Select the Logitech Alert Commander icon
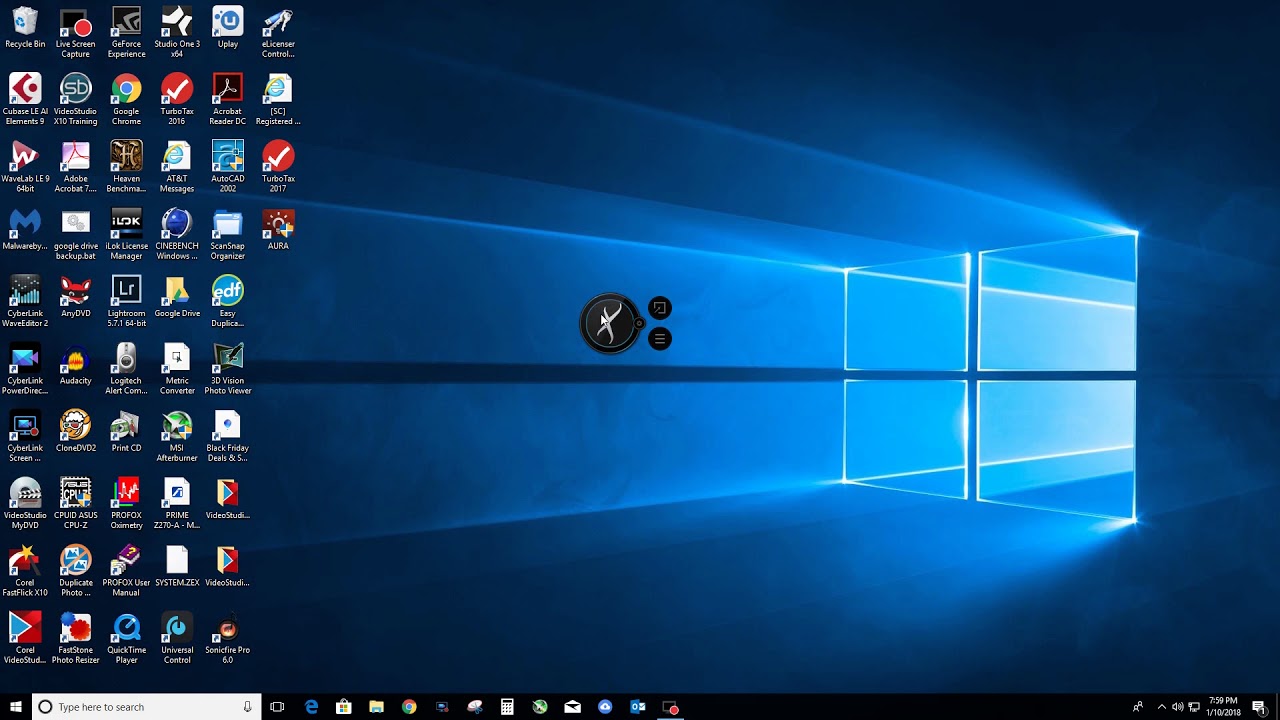 (126, 369)
